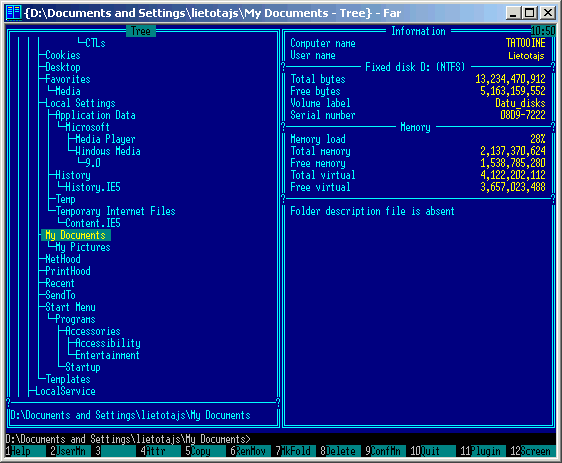This screenshot has height=463, width=562.
Task: Click the 2 UserMn function key
Action: tap(71, 451)
